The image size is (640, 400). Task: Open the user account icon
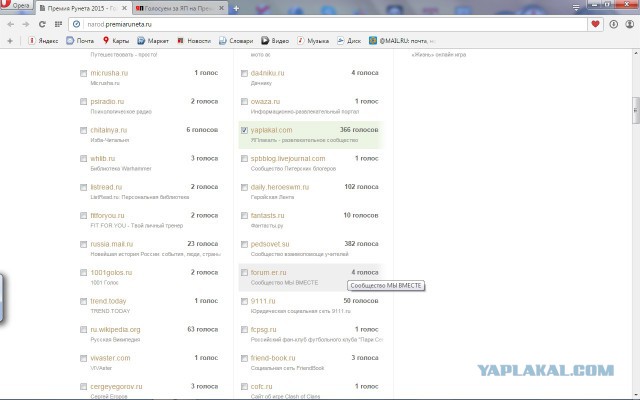(630, 24)
